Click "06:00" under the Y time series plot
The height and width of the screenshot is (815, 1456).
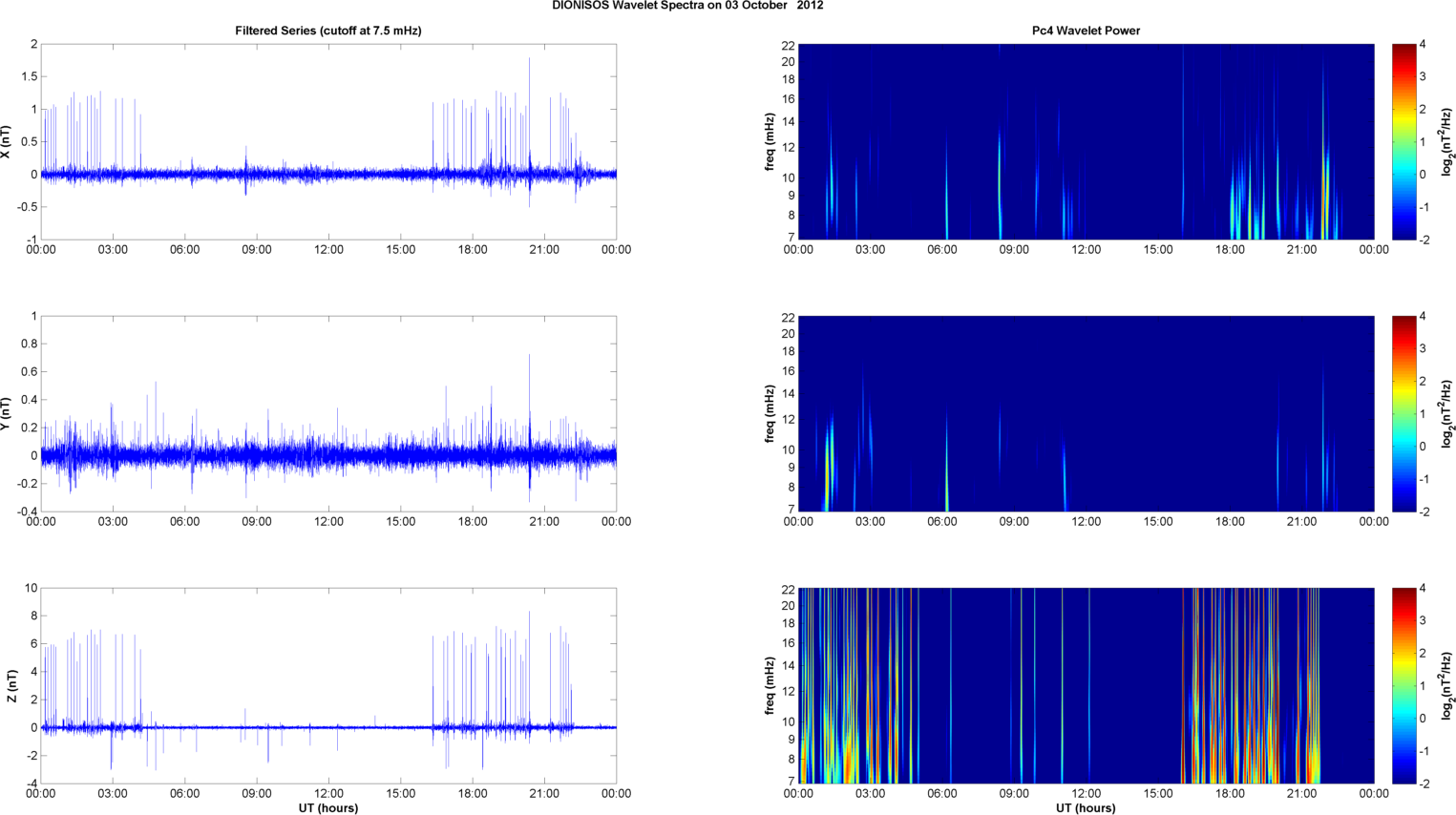coord(184,522)
